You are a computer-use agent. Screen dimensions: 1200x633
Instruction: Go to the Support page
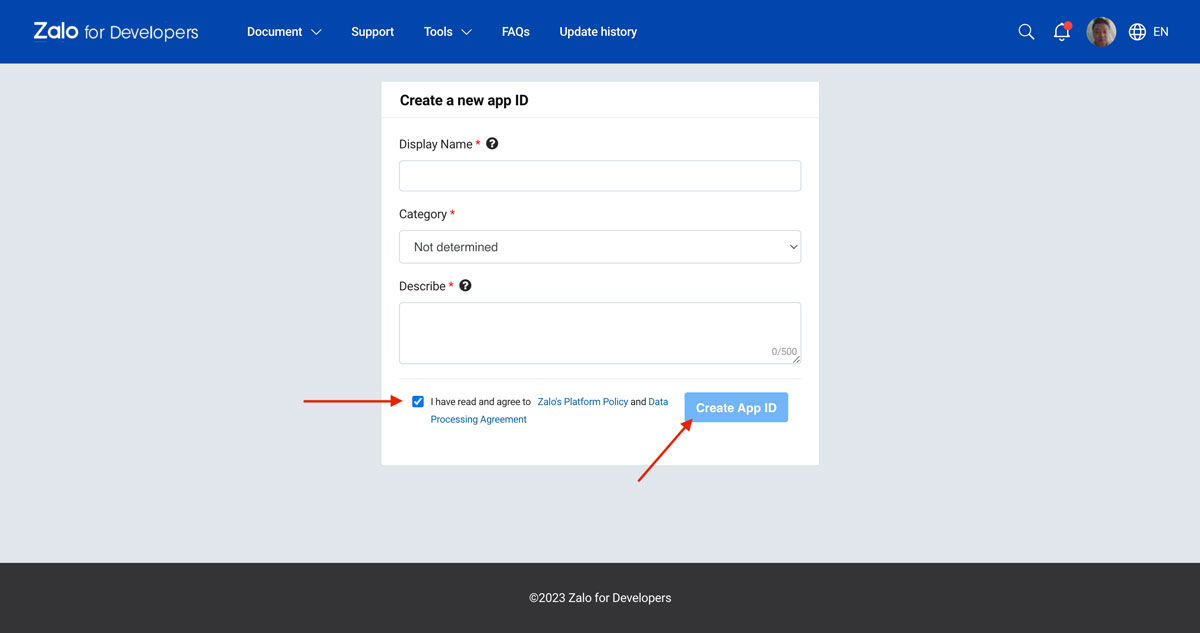tap(372, 32)
